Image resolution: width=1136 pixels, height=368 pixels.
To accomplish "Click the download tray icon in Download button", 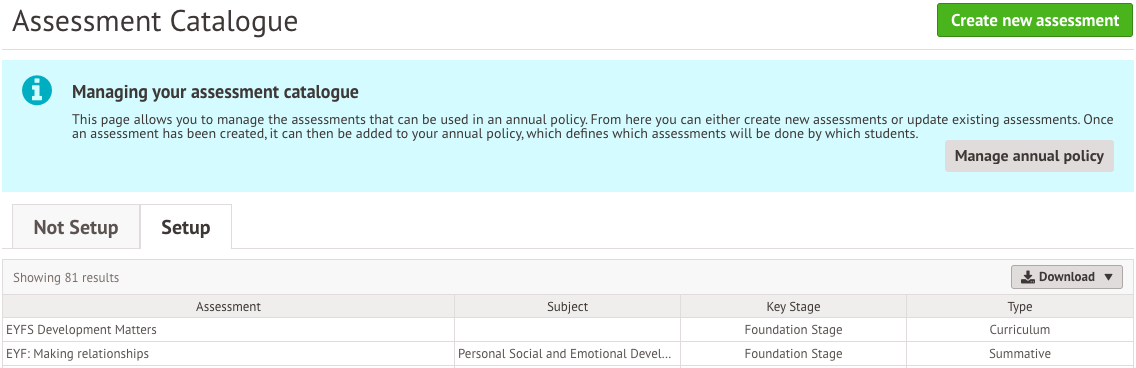I will 1027,277.
